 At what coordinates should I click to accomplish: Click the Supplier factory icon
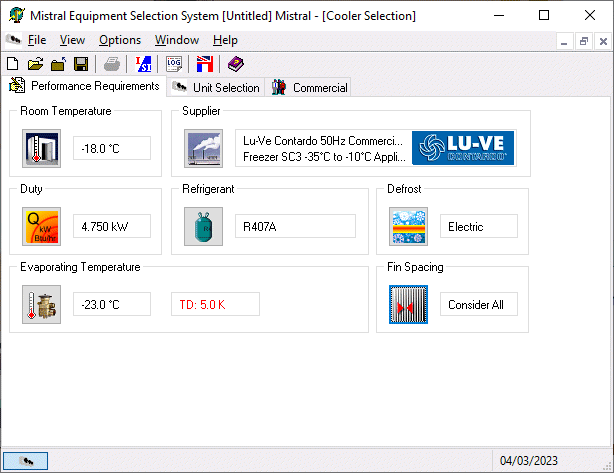(203, 148)
